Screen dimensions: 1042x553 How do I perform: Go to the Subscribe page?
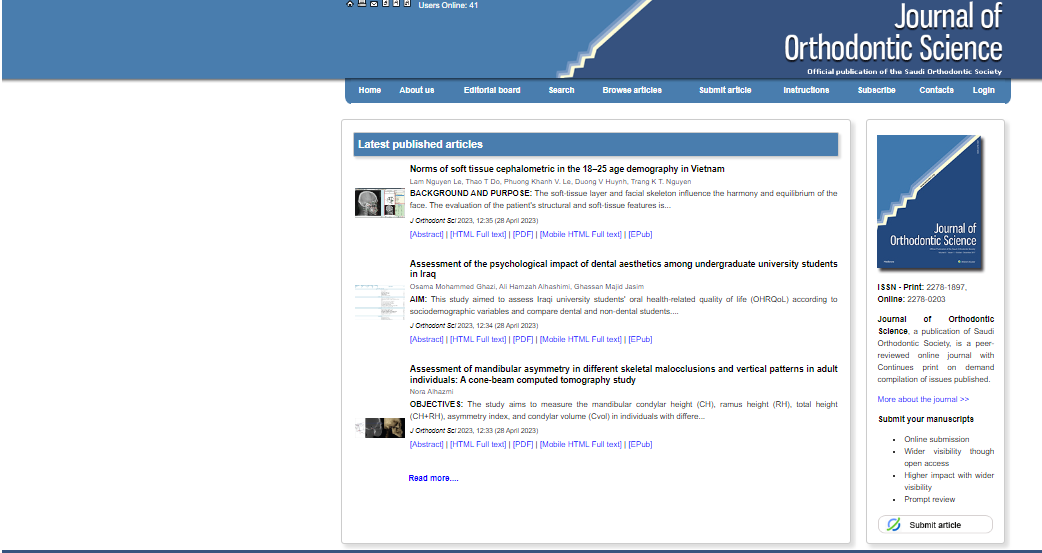click(876, 90)
